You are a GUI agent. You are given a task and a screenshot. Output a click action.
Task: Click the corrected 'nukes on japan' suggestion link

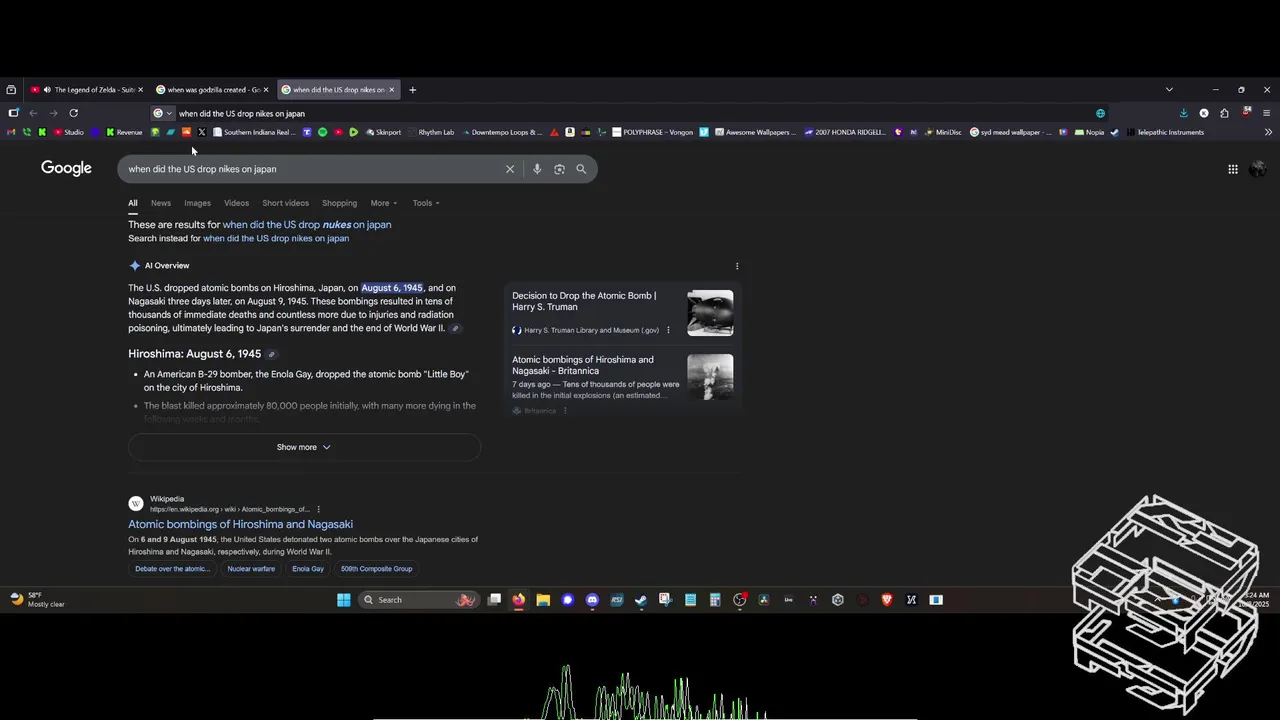(x=307, y=225)
